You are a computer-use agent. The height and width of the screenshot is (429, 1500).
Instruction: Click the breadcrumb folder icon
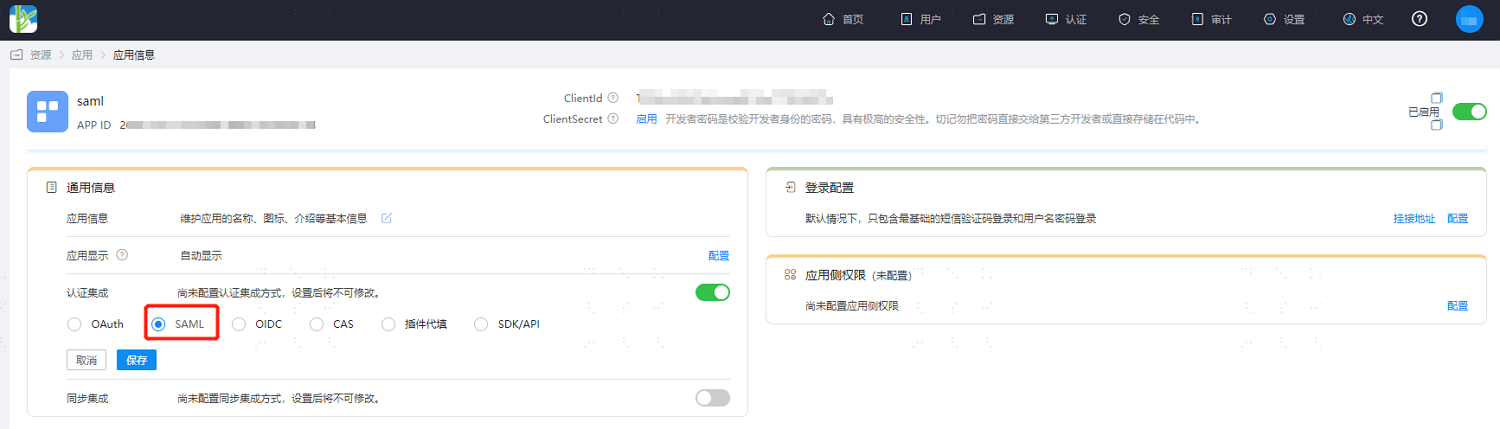point(17,55)
